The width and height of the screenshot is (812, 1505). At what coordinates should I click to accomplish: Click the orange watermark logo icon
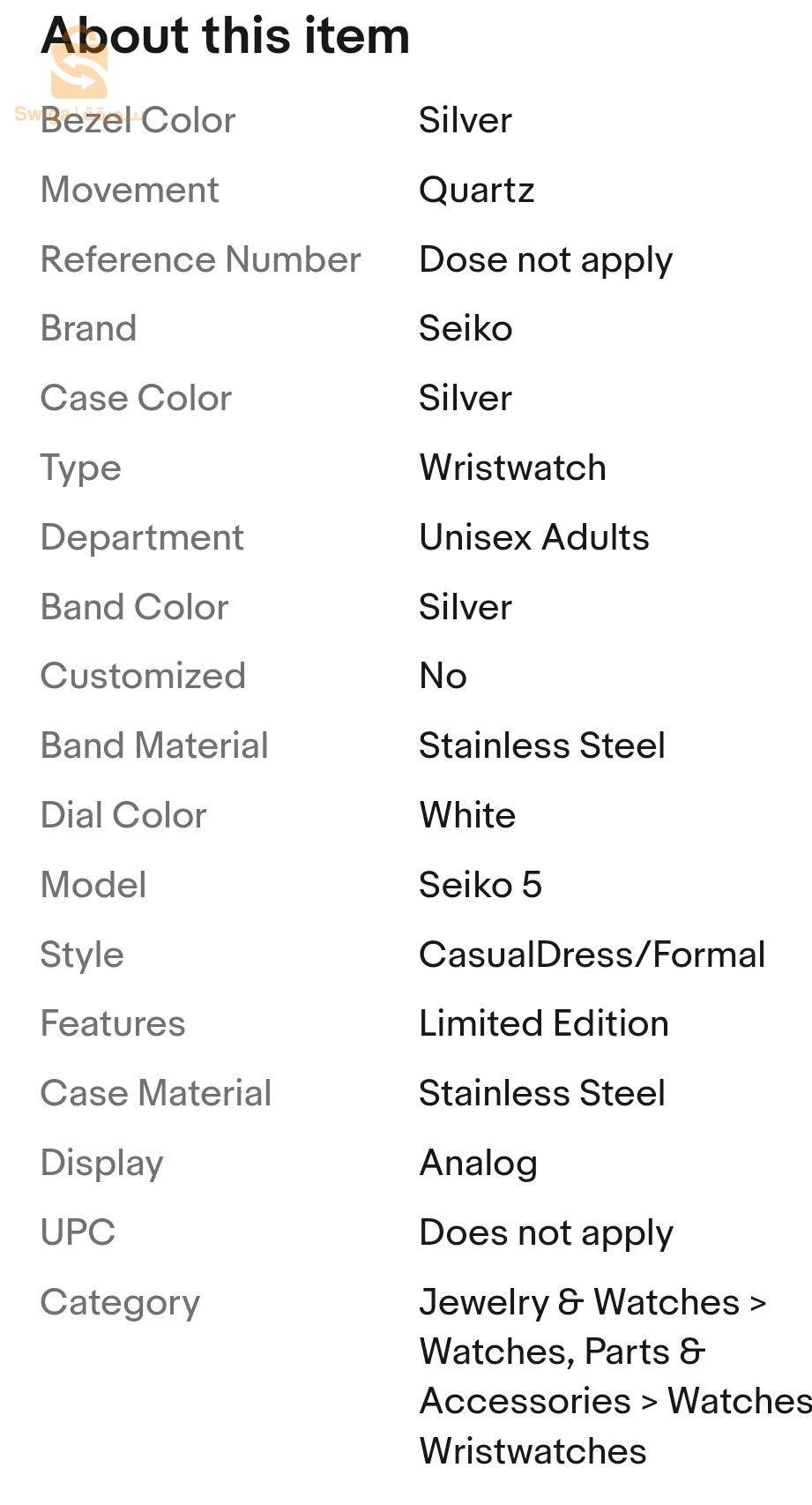click(x=79, y=71)
